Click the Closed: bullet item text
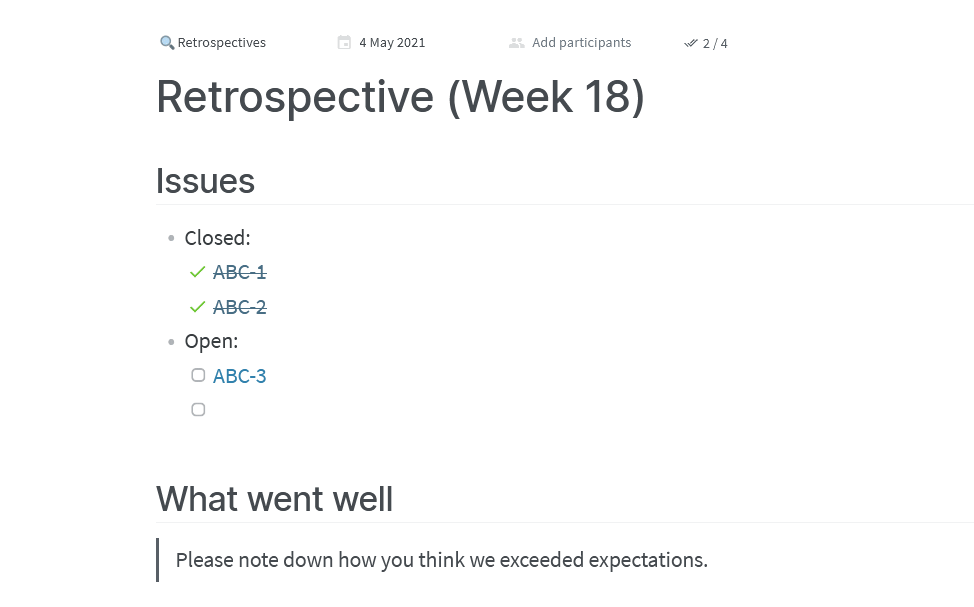 [x=217, y=238]
